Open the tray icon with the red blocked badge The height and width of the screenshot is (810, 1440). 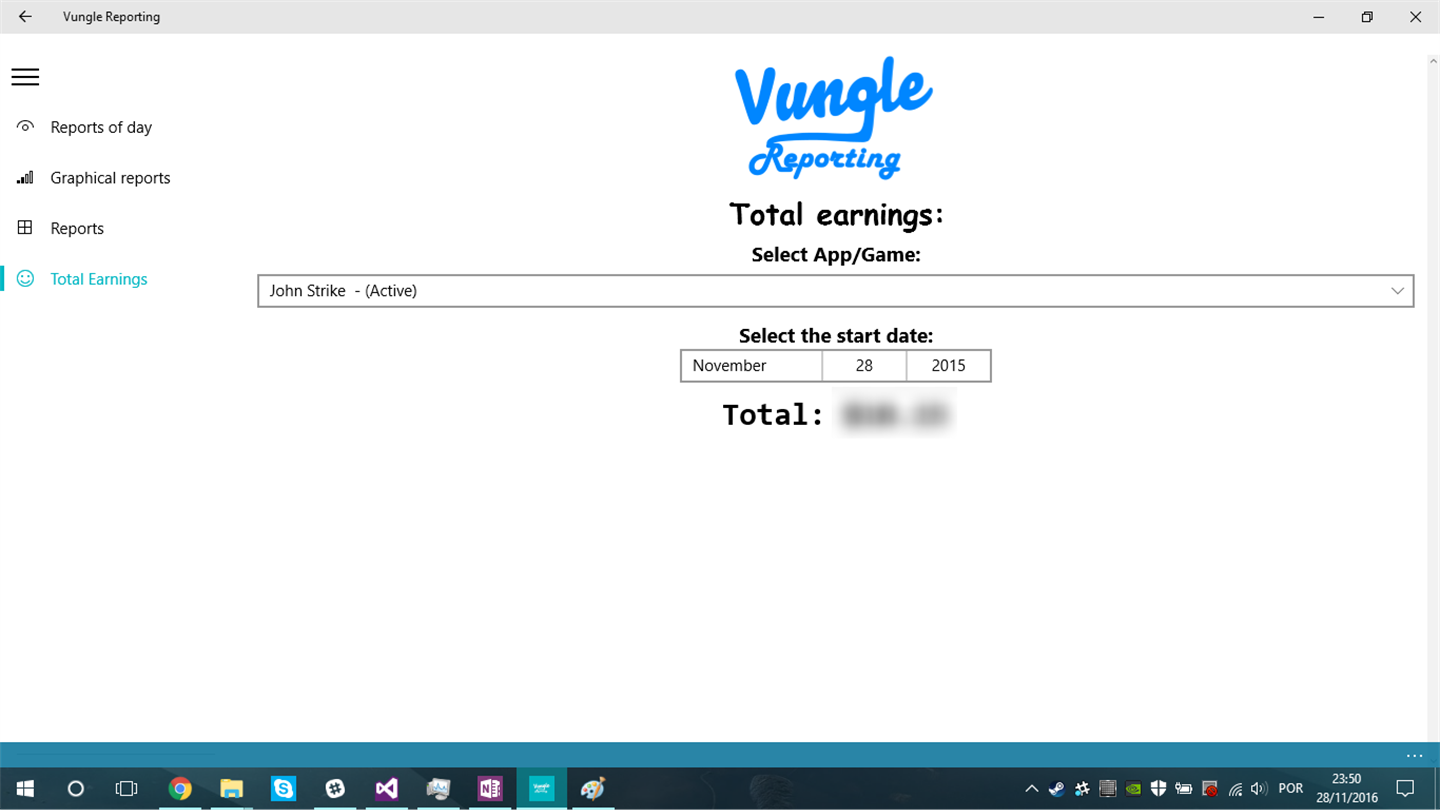tap(1210, 789)
